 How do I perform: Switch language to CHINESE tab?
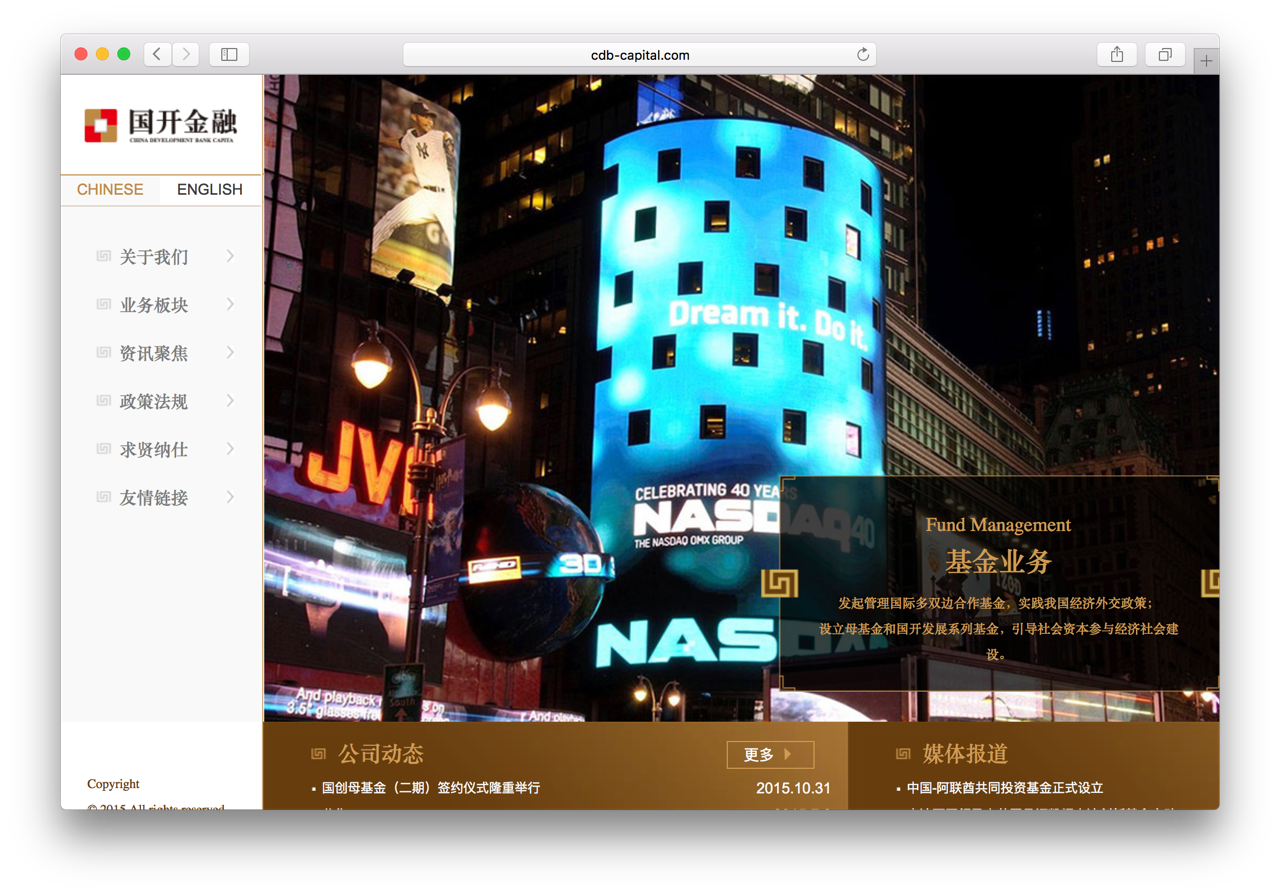coord(110,190)
